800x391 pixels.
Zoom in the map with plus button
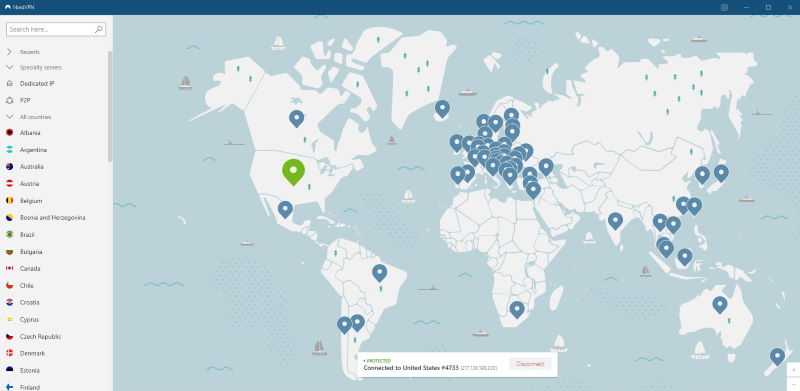(794, 369)
